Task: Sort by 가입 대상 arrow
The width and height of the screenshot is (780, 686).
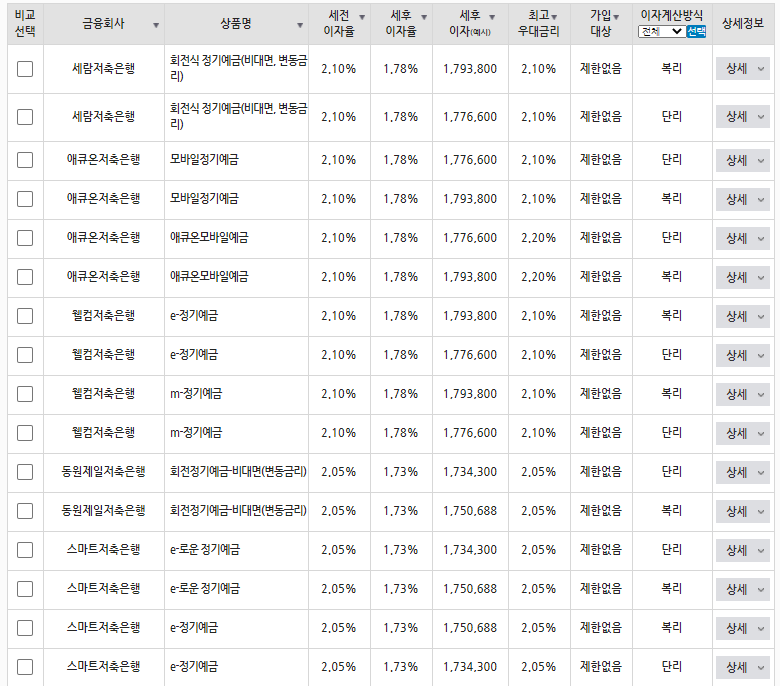Action: pos(616,17)
